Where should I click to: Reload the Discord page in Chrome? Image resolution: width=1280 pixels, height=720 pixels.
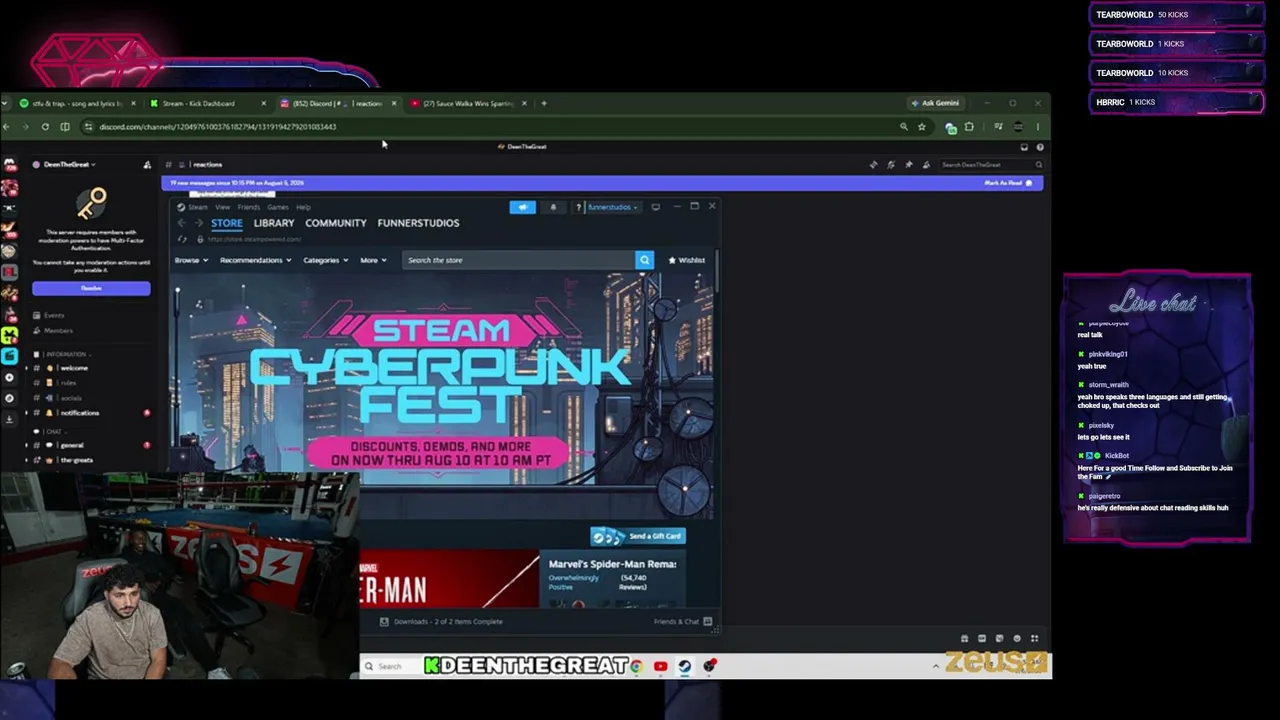point(45,127)
